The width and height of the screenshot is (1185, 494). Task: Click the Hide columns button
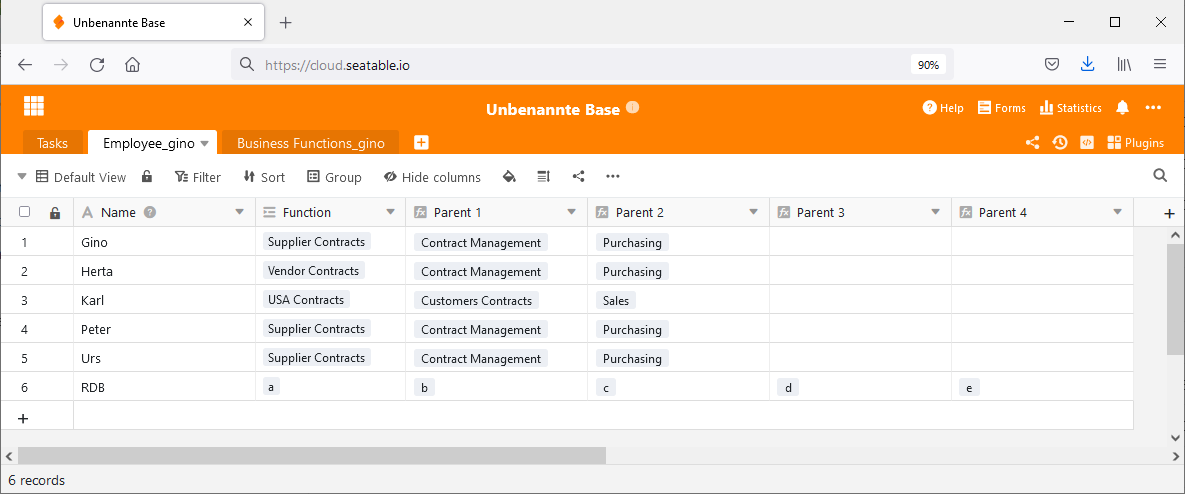coord(432,177)
